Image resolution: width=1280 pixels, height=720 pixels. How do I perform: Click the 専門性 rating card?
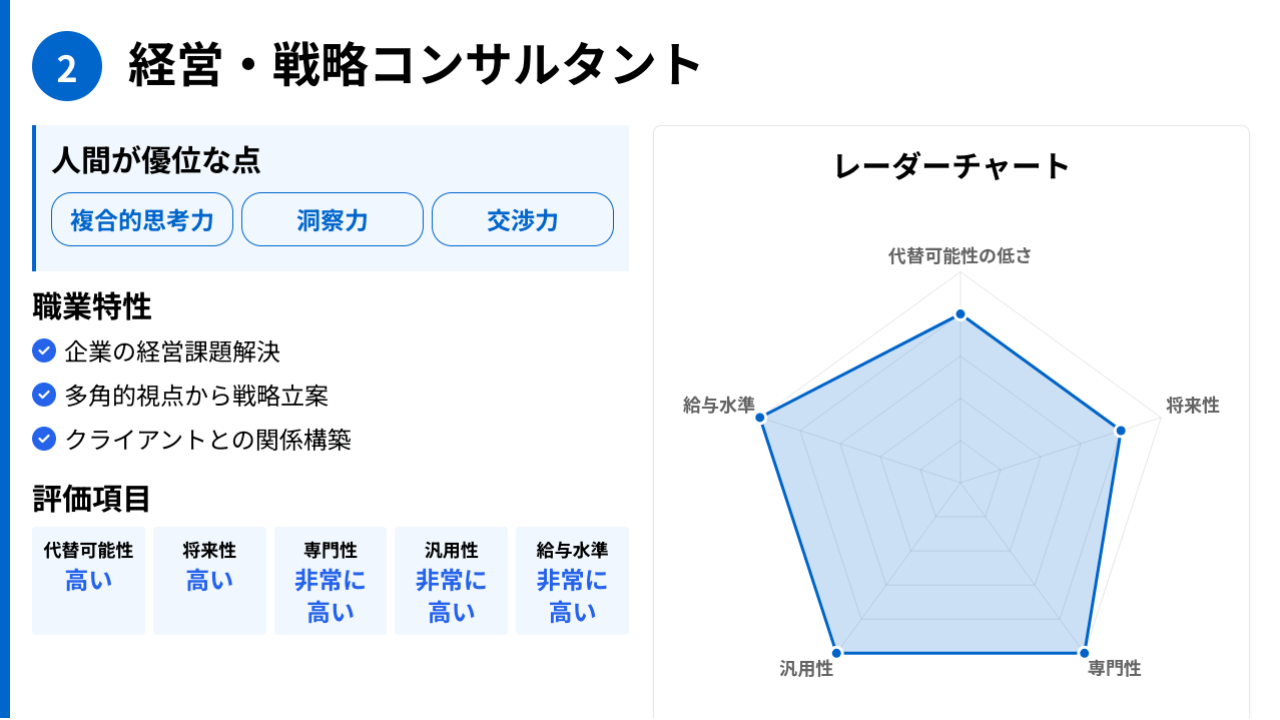point(330,581)
